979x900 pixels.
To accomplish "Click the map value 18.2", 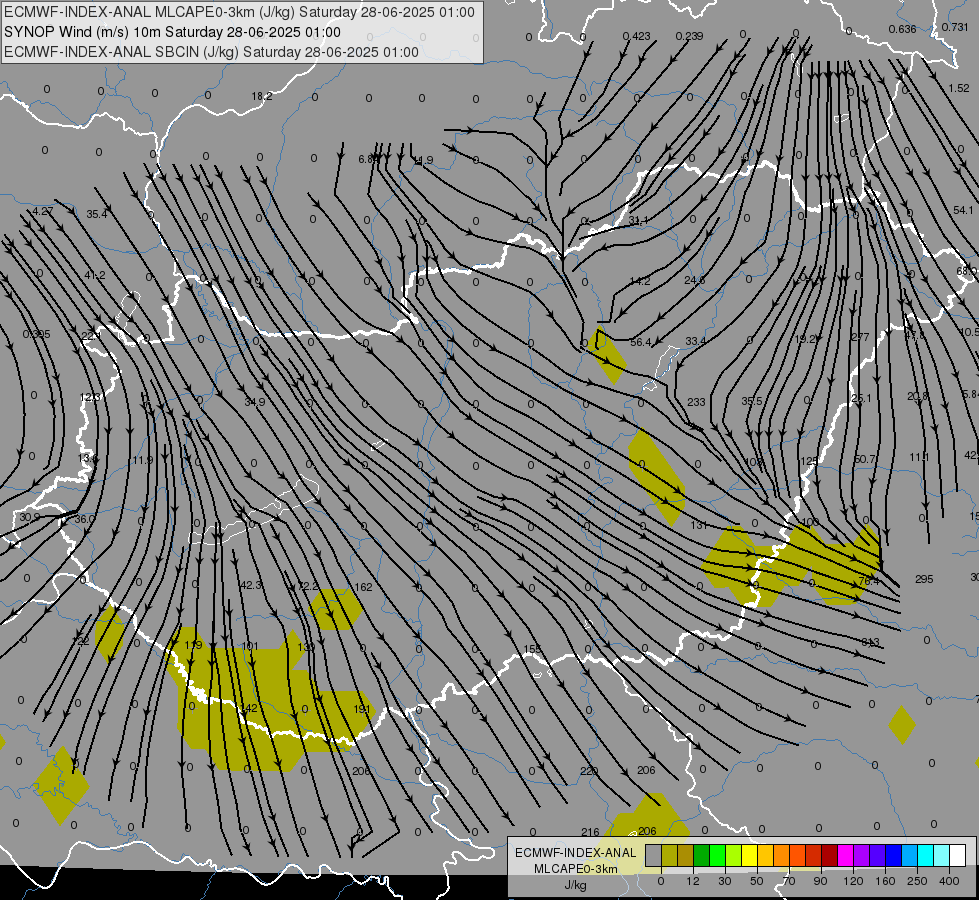I will (262, 96).
